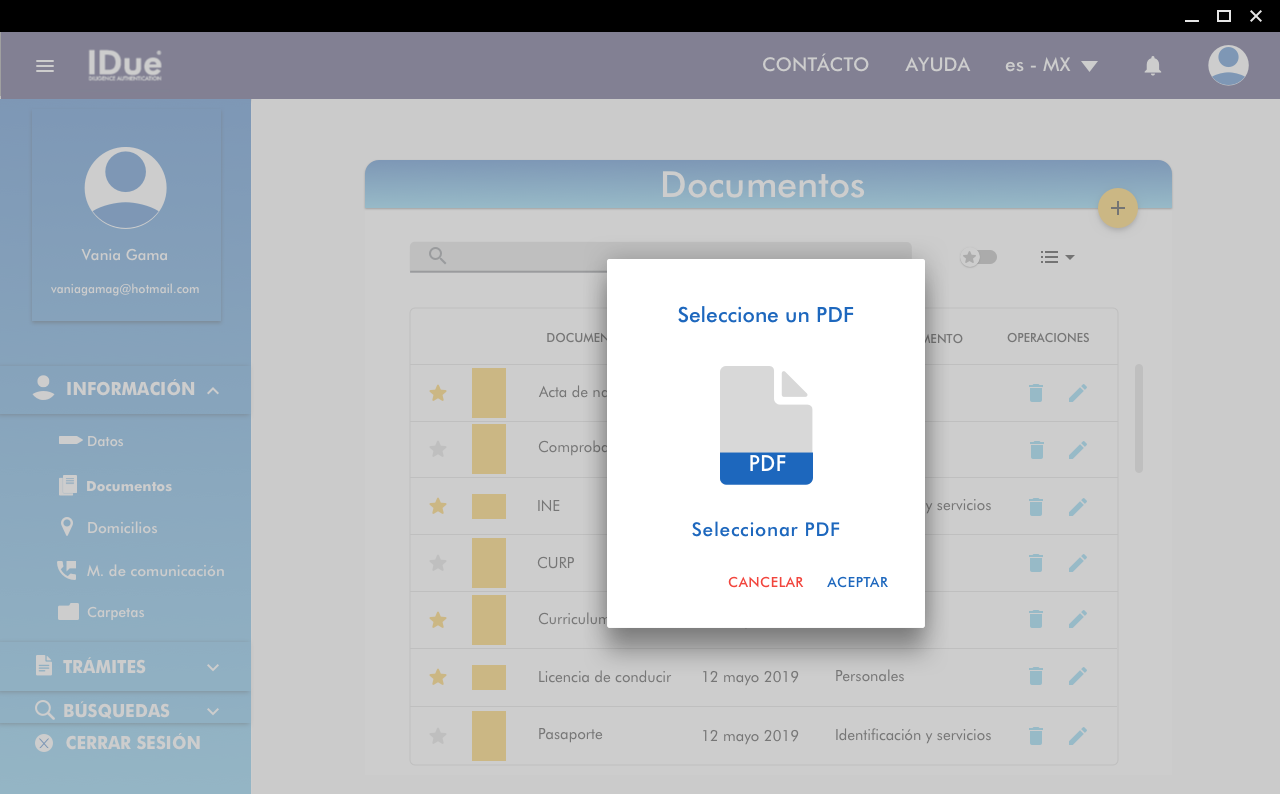Screen dimensions: 1280x794
Task: Edit the Licencia de conducir document
Action: click(1077, 677)
